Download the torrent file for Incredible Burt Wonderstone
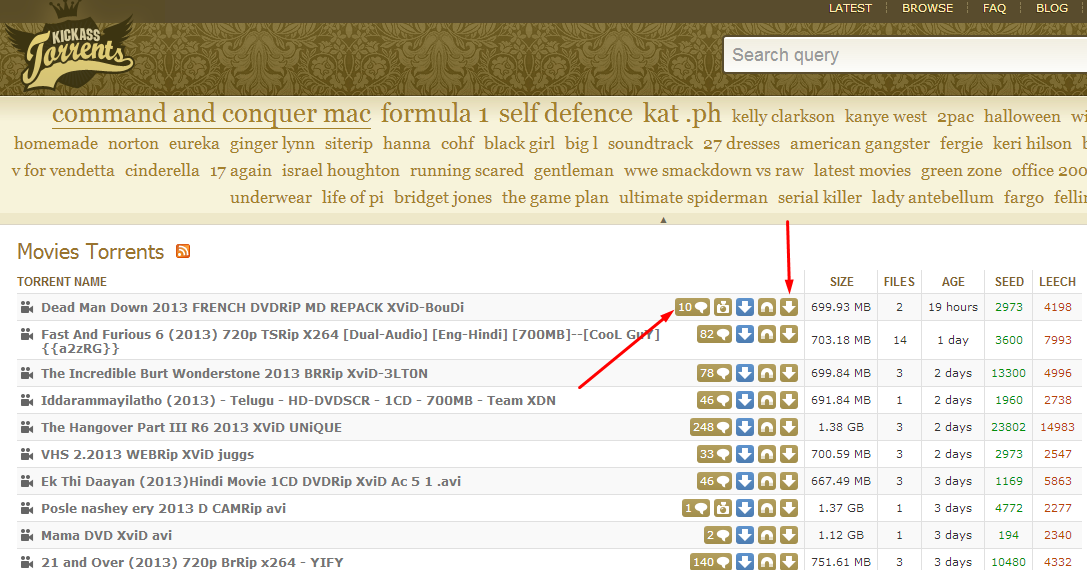 coord(789,373)
